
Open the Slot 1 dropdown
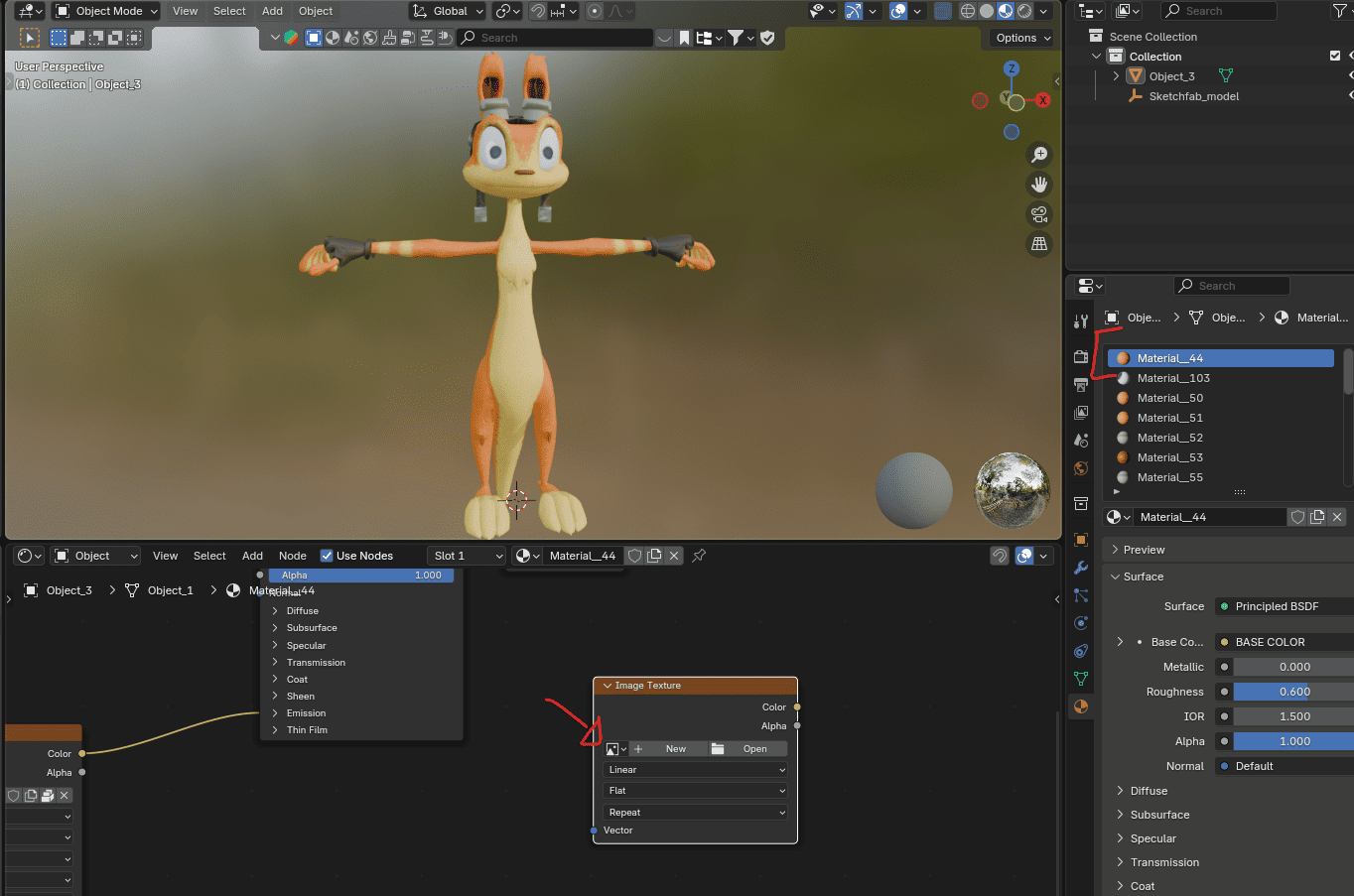[x=467, y=556]
